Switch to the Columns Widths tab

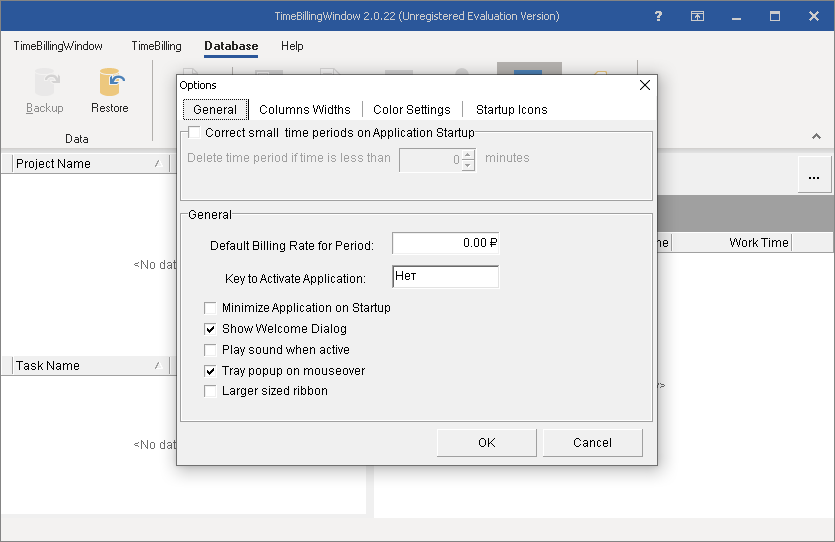pyautogui.click(x=305, y=110)
